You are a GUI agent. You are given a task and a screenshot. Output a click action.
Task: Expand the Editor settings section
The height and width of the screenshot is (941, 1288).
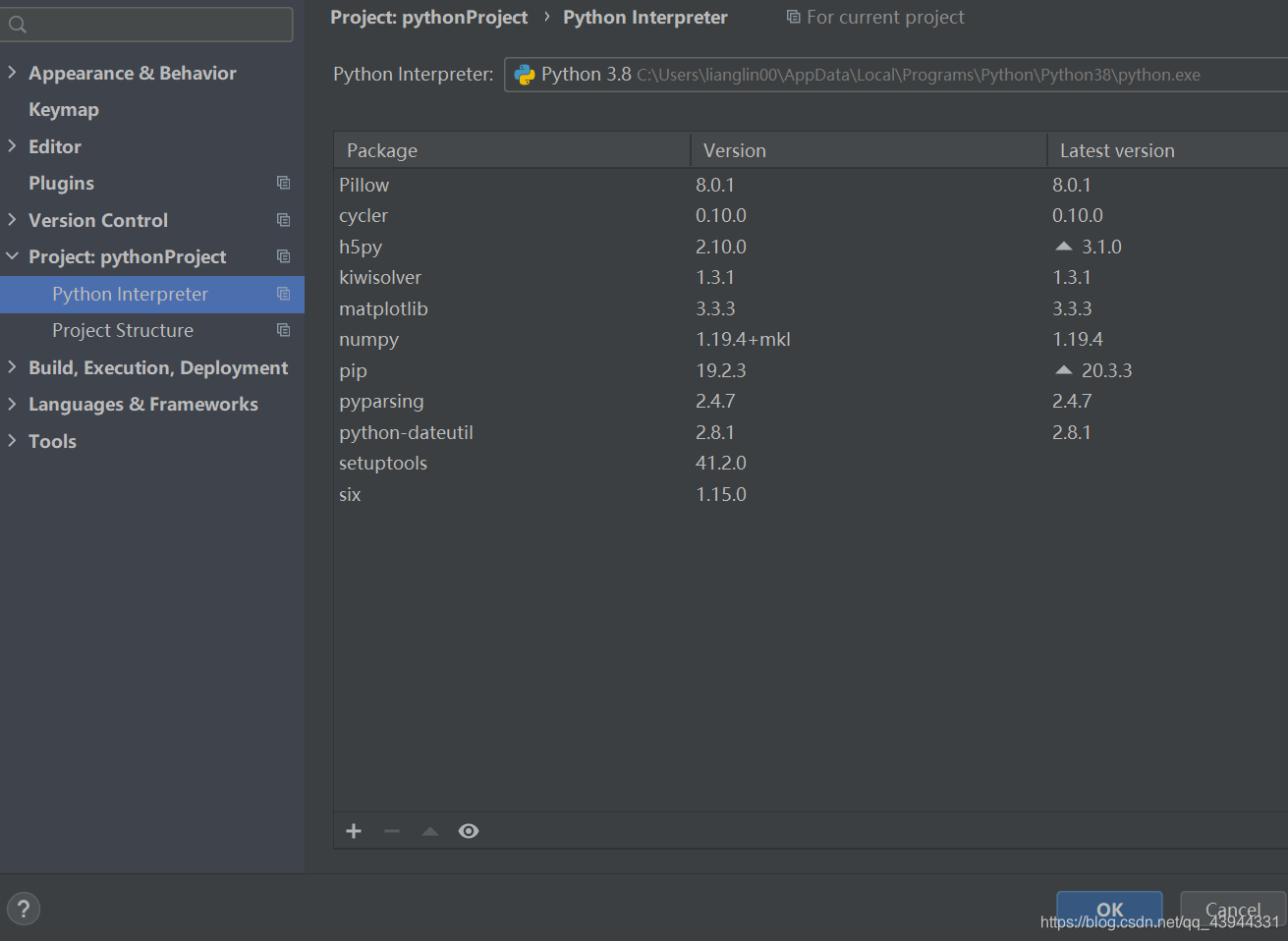(x=12, y=146)
